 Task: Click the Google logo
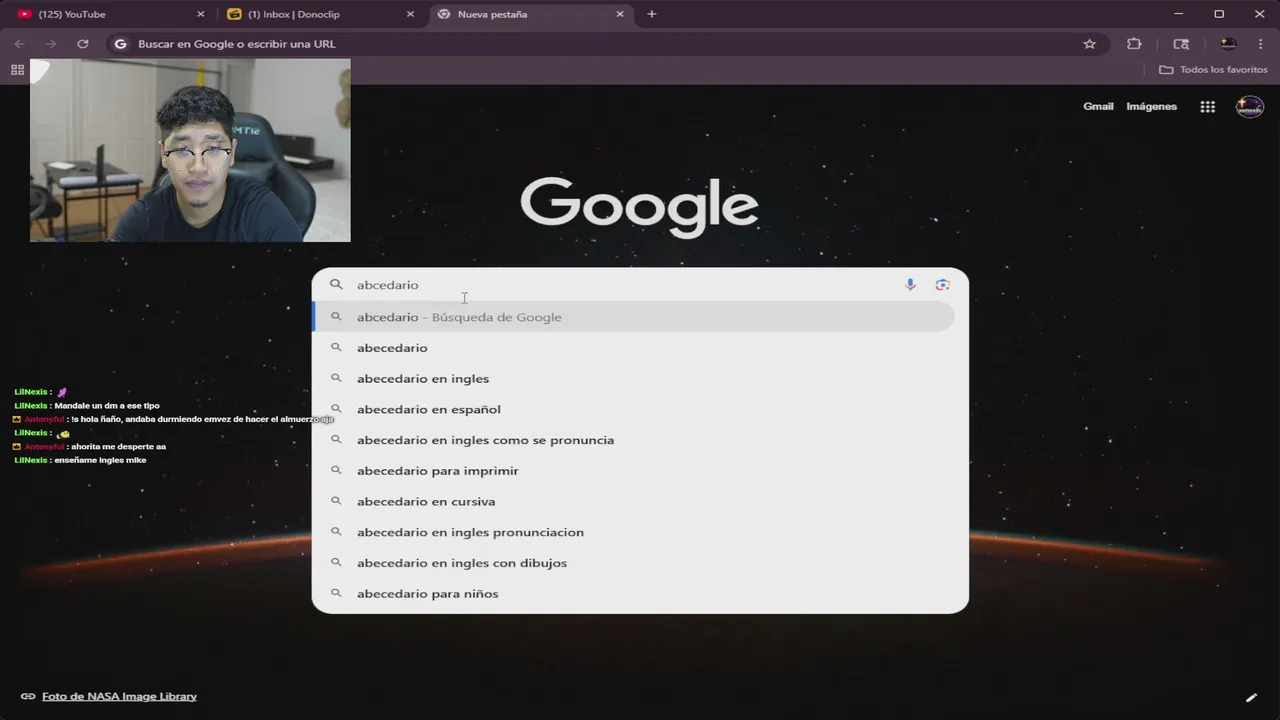[640, 206]
